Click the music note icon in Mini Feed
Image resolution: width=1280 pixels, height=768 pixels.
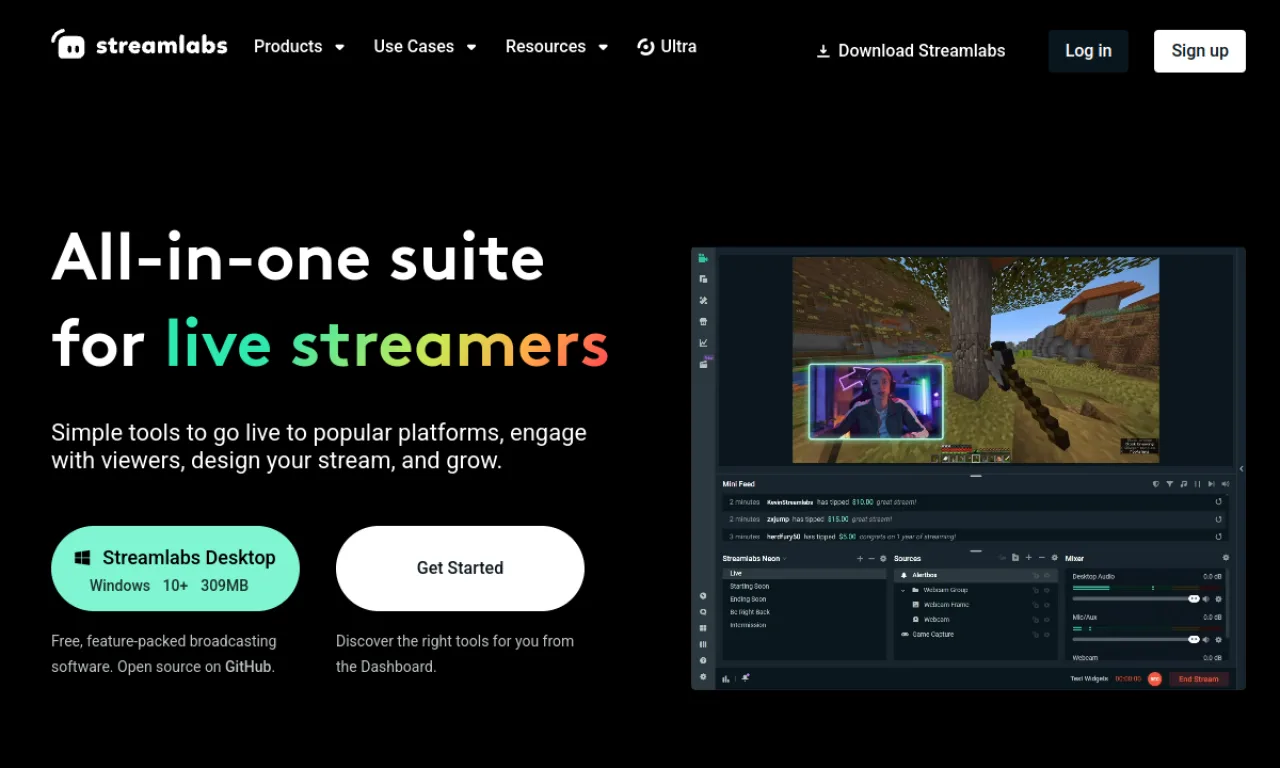pos(1184,484)
